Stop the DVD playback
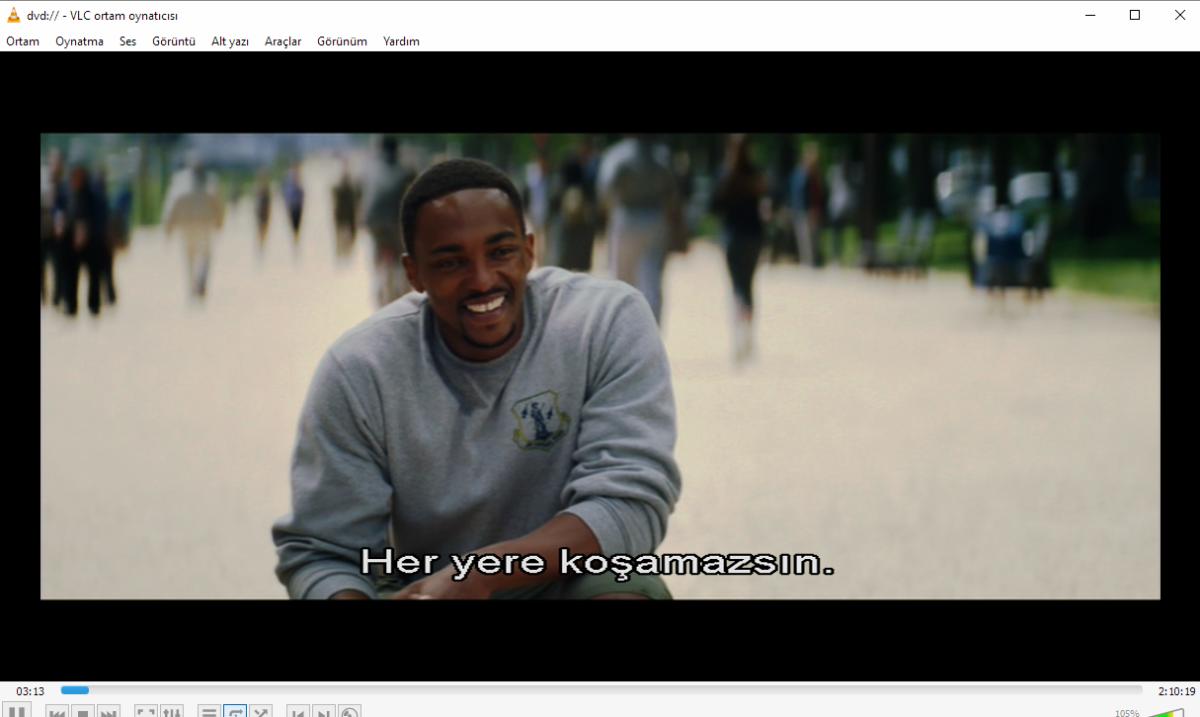This screenshot has height=717, width=1200. click(83, 712)
